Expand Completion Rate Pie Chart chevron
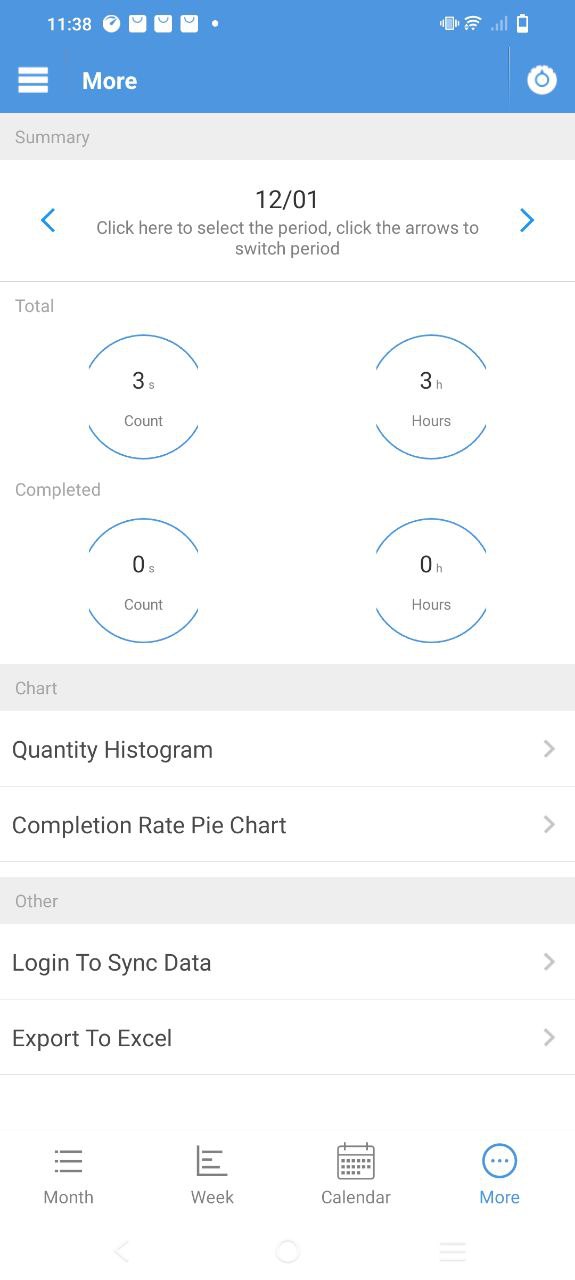Viewport: 575px width, 1280px height. [x=549, y=825]
